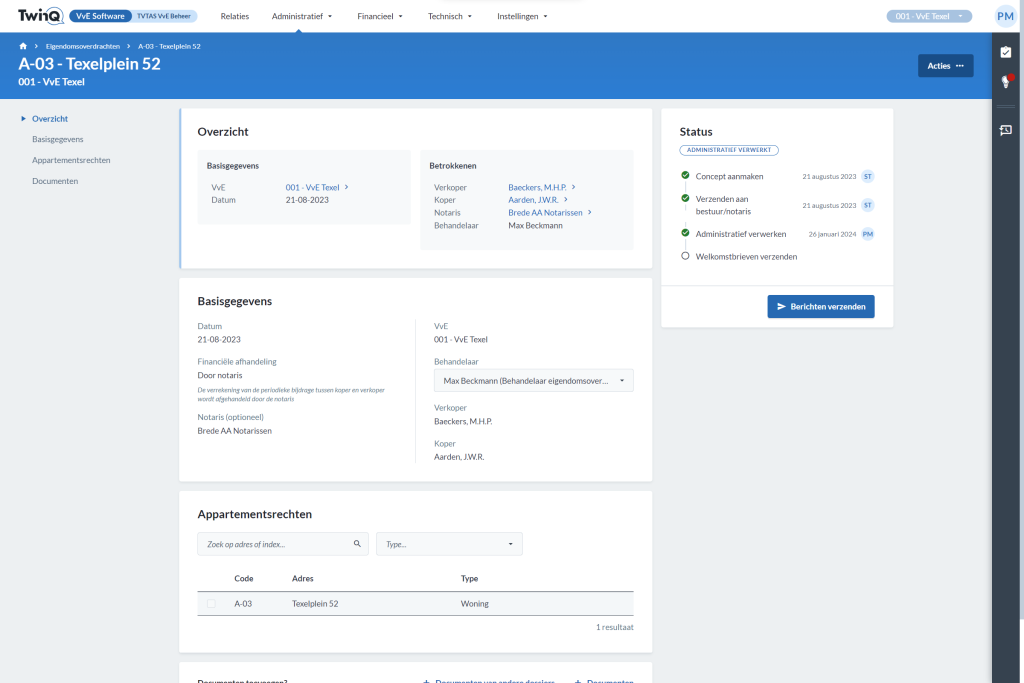1024x683 pixels.
Task: Open the Financieel menu
Action: [380, 16]
